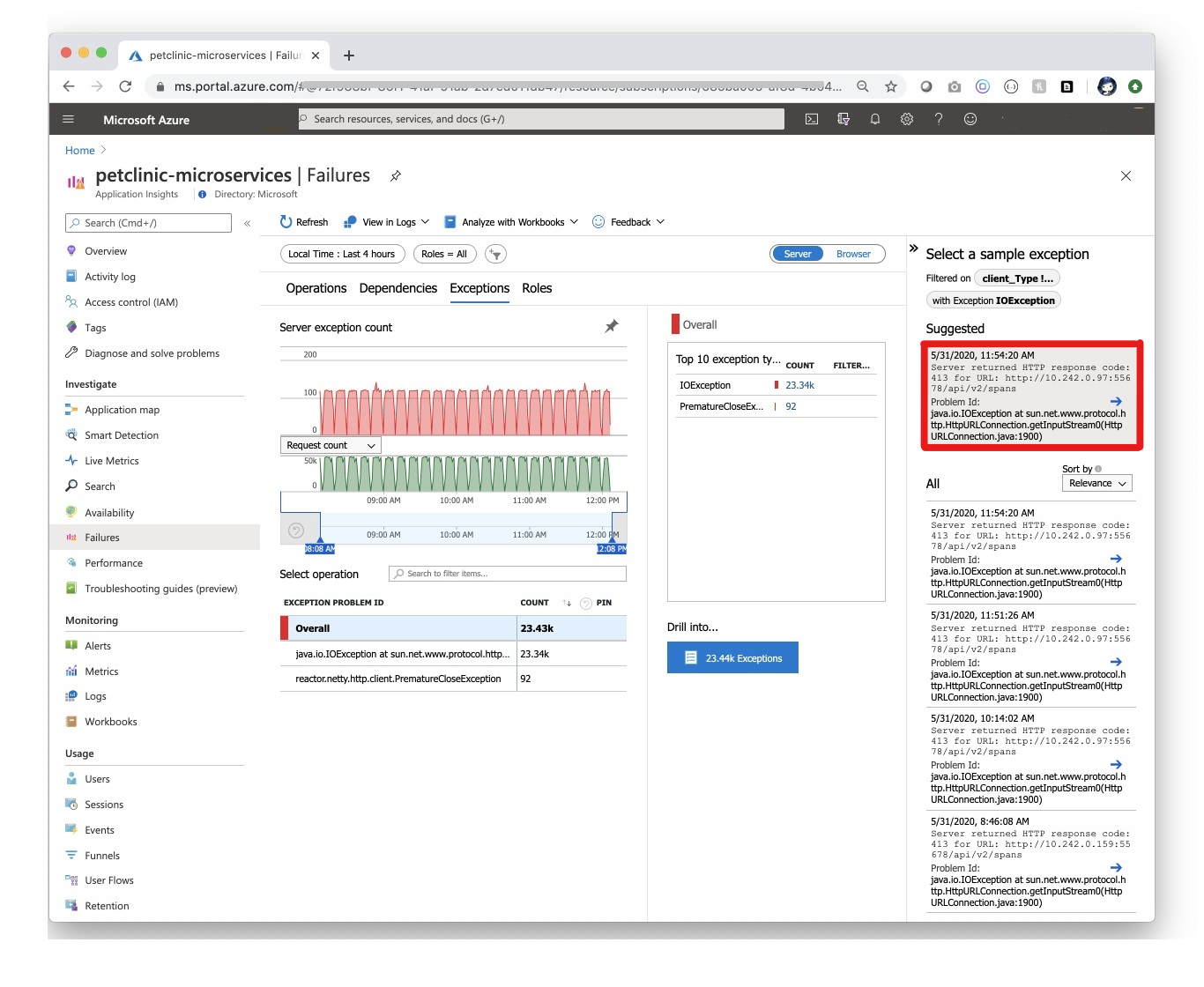Viewport: 1204px width, 987px height.
Task: Go back in the browser
Action: coord(69,86)
